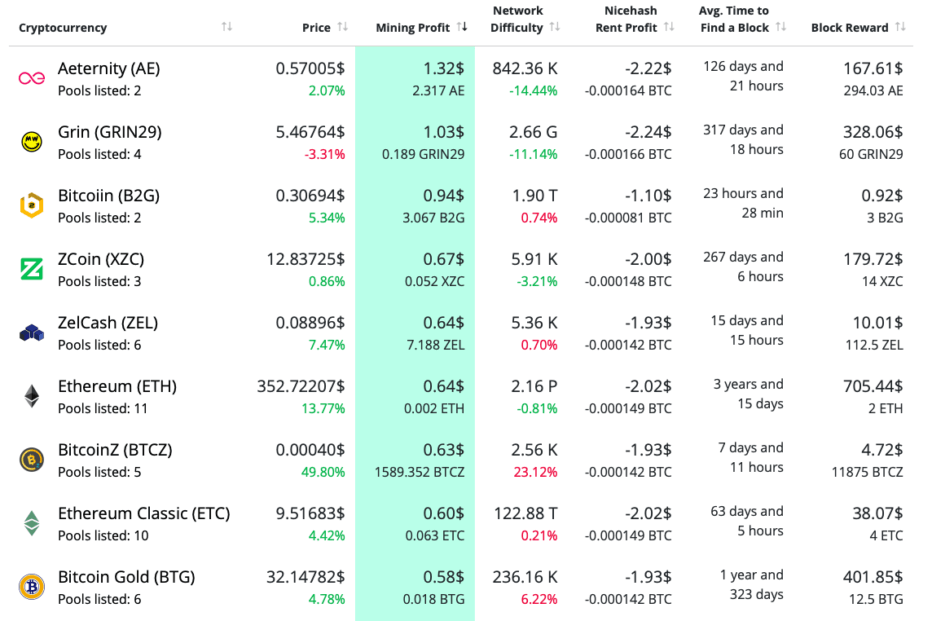The width and height of the screenshot is (932, 621).
Task: Click the Grin smiley coin icon
Action: pos(32,142)
